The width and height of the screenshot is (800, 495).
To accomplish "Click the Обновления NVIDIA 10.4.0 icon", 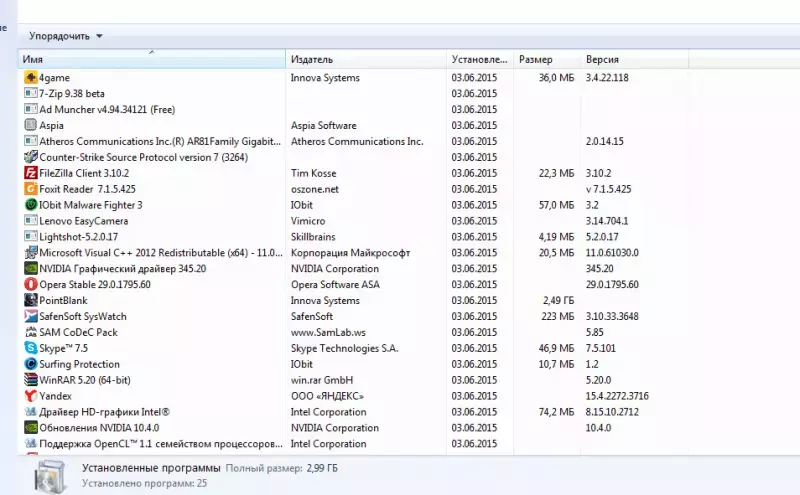I will pos(31,428).
